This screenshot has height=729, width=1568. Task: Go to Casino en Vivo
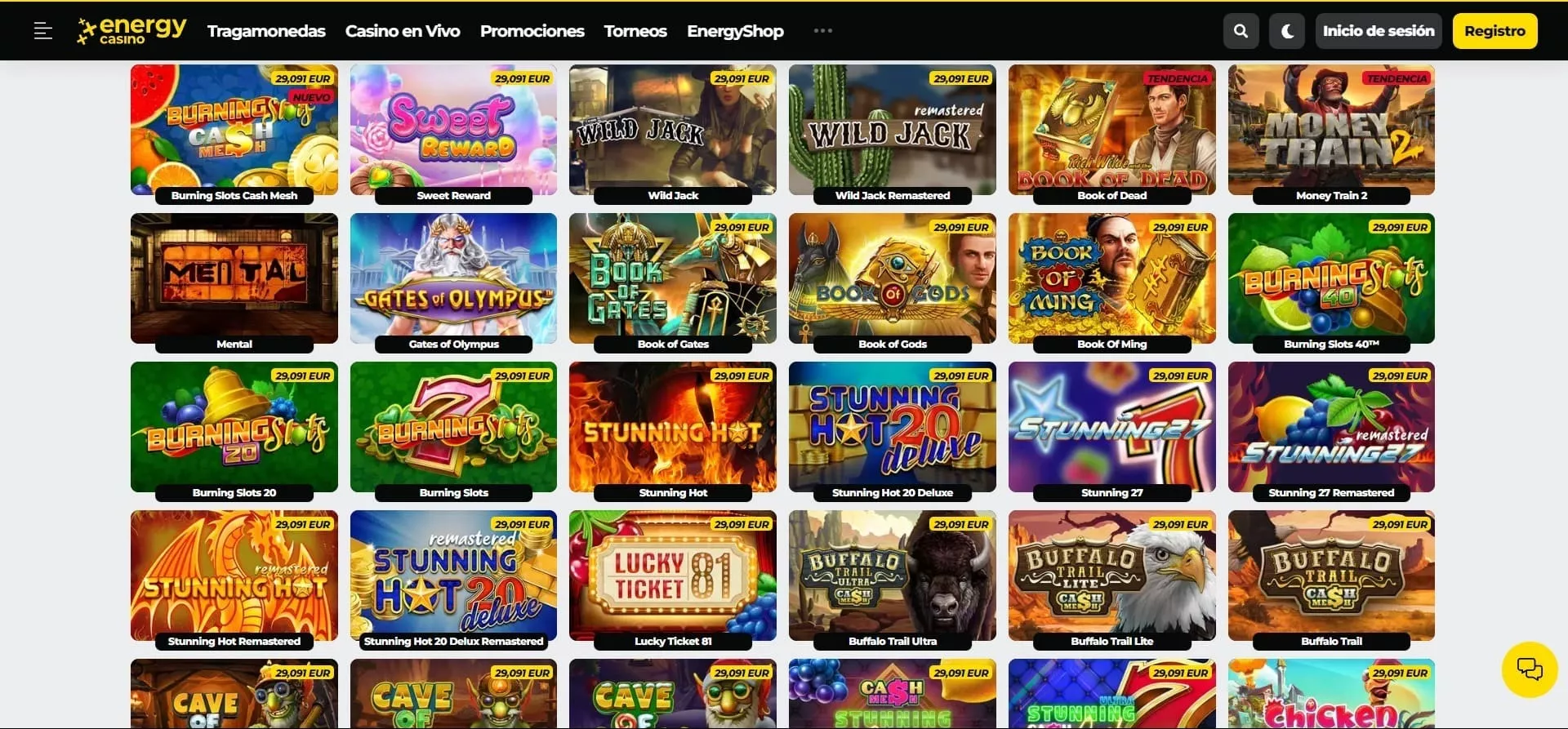coord(403,31)
